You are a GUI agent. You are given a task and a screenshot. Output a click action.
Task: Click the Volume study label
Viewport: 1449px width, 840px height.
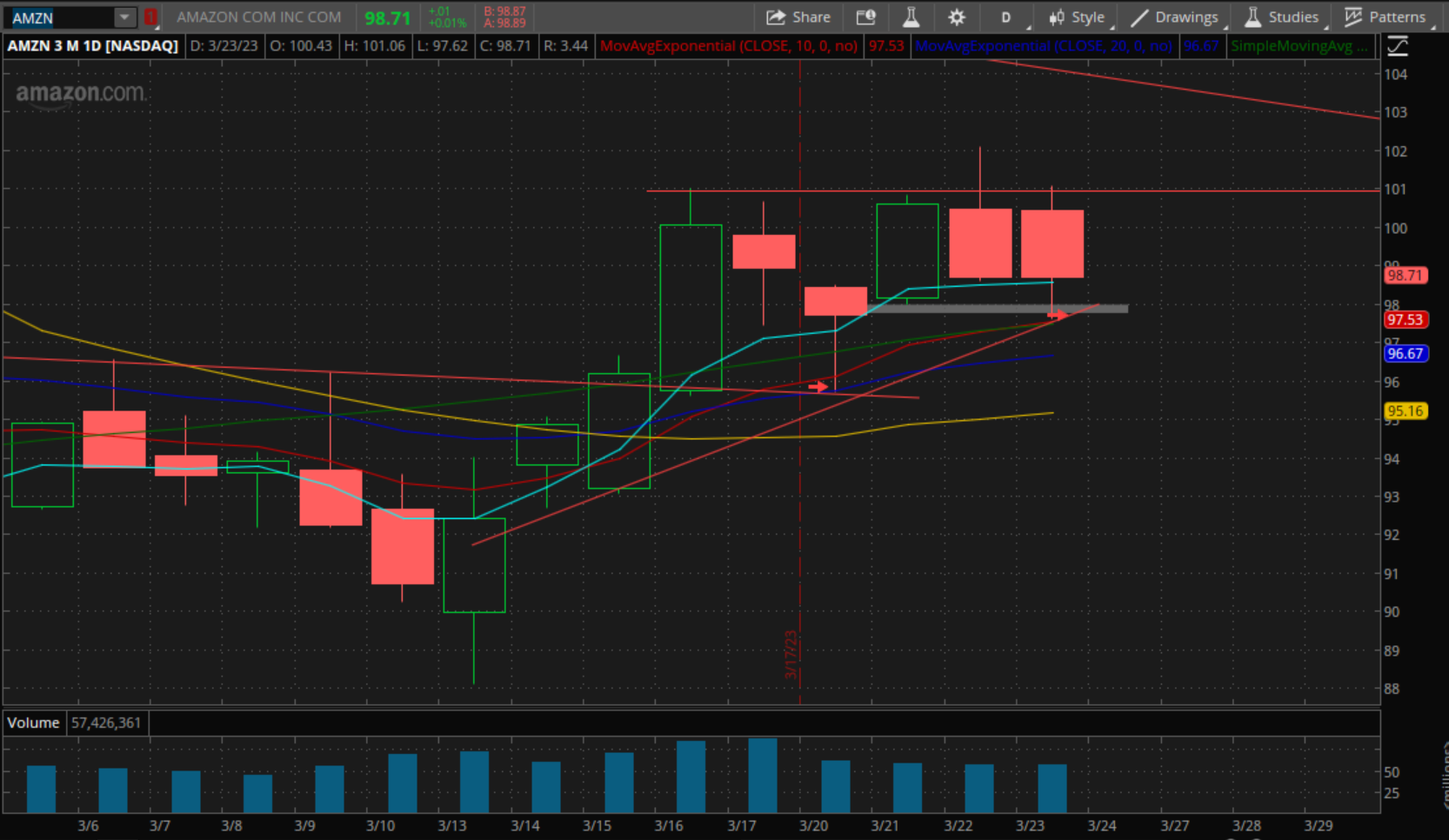click(x=33, y=723)
